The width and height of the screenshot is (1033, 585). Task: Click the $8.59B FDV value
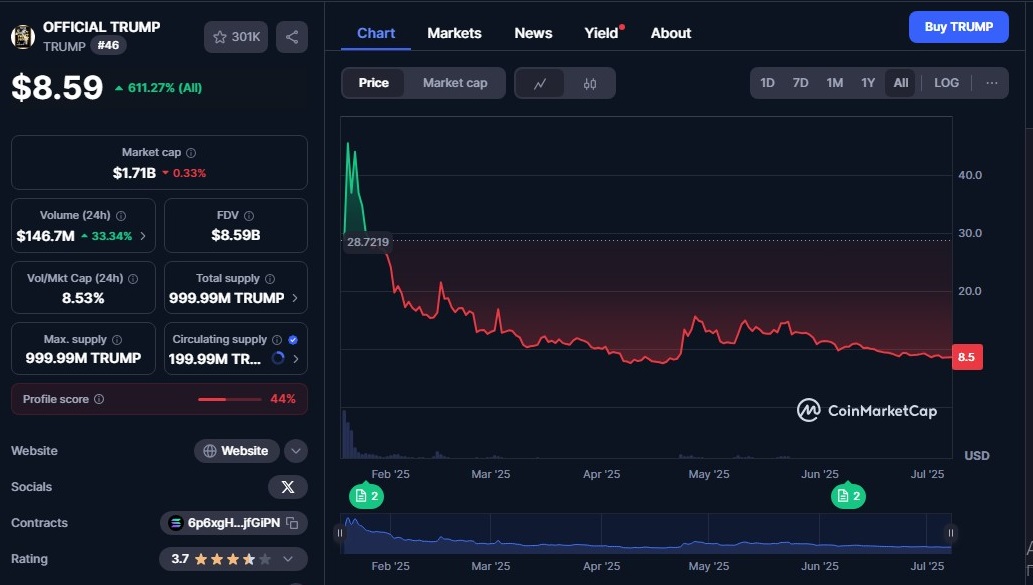(x=236, y=235)
